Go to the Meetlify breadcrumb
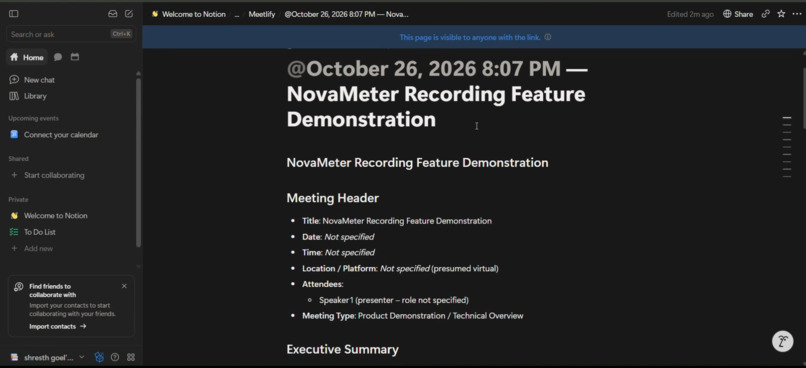This screenshot has width=806, height=368. (x=262, y=14)
